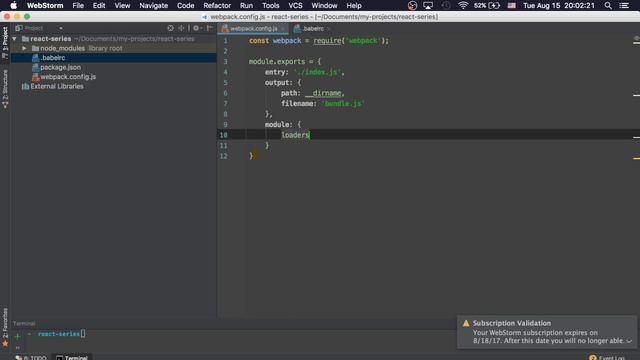The height and width of the screenshot is (360, 640).
Task: Open the Run menu
Action: point(246,6)
